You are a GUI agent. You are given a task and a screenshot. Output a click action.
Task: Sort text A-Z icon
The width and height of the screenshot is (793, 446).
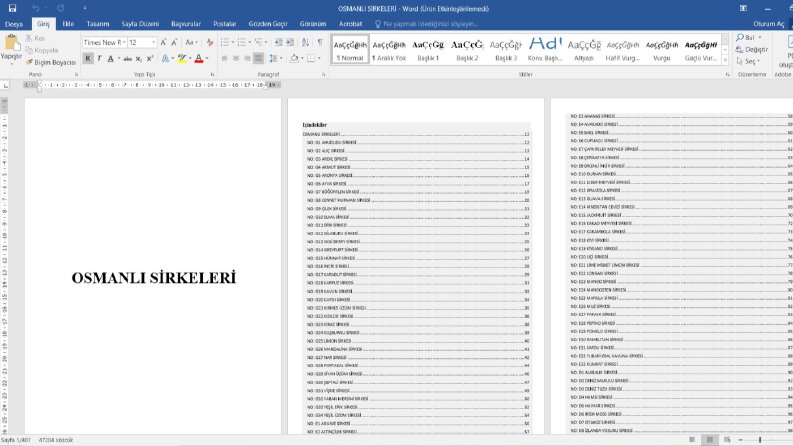305,42
